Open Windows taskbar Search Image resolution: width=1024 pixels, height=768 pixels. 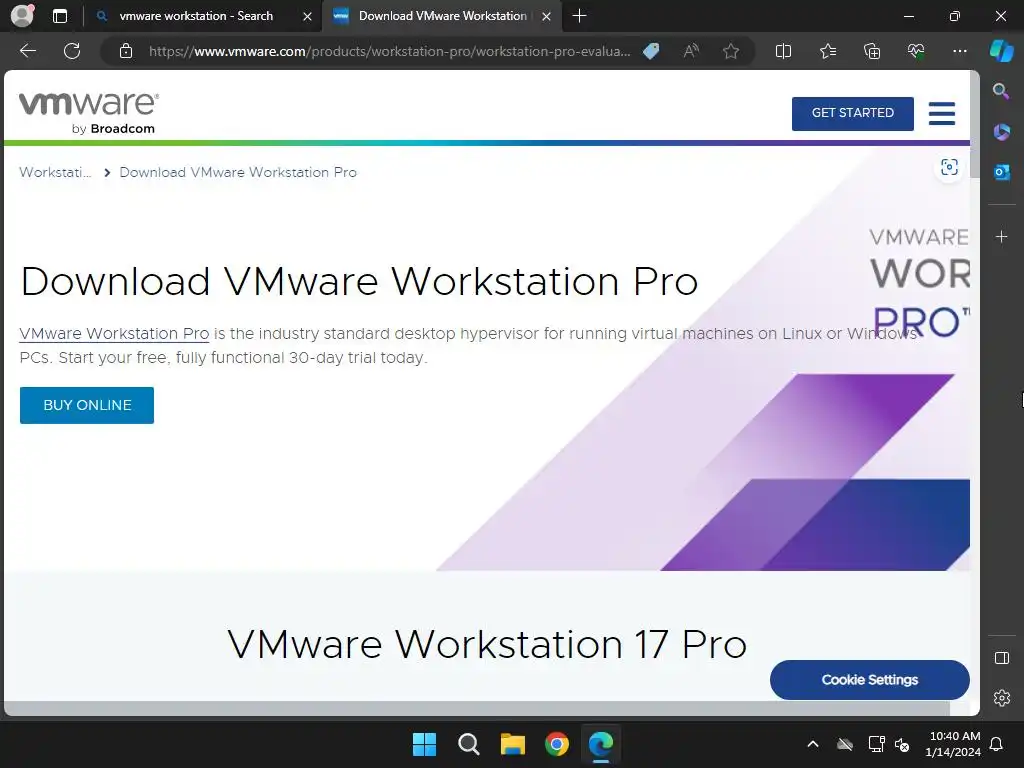pos(468,744)
